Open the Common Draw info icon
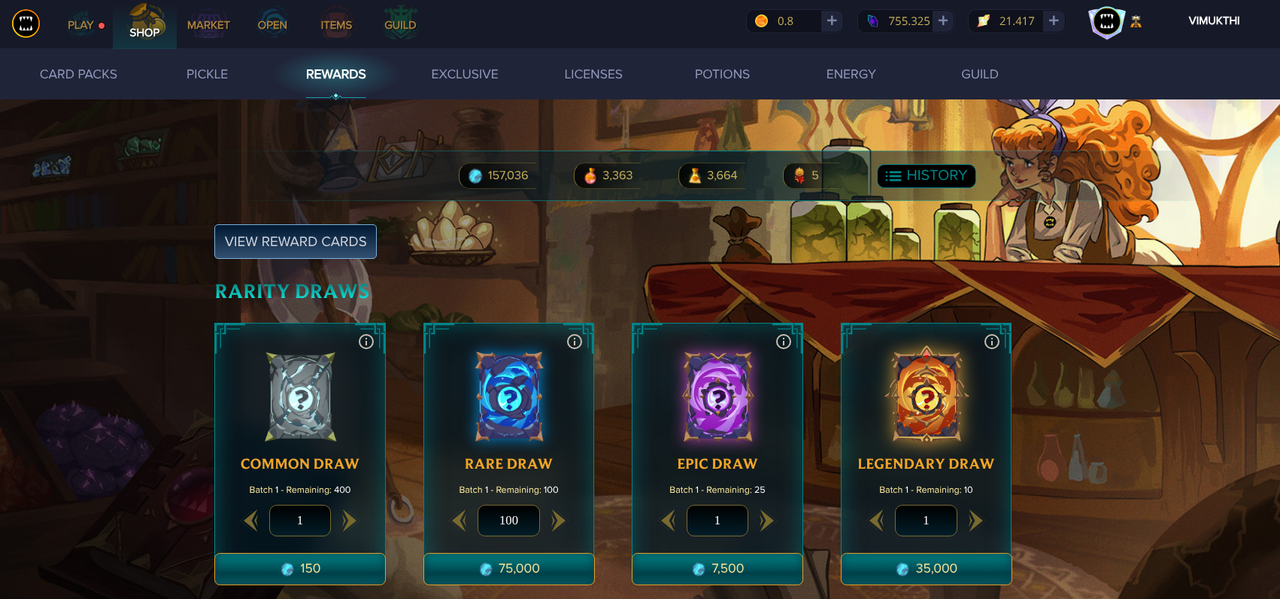The width and height of the screenshot is (1280, 599). pyautogui.click(x=366, y=342)
